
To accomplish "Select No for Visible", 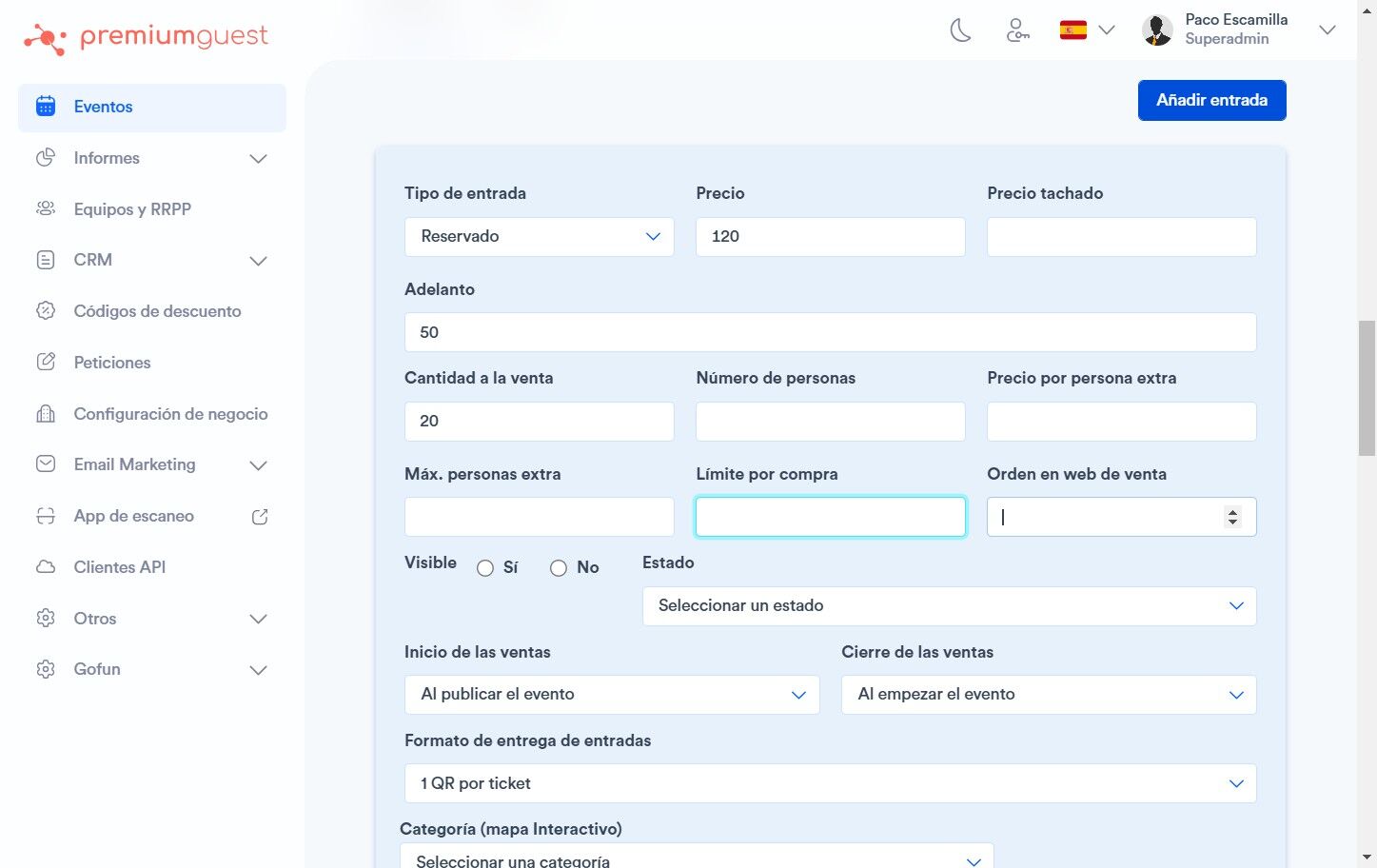I will (x=559, y=568).
